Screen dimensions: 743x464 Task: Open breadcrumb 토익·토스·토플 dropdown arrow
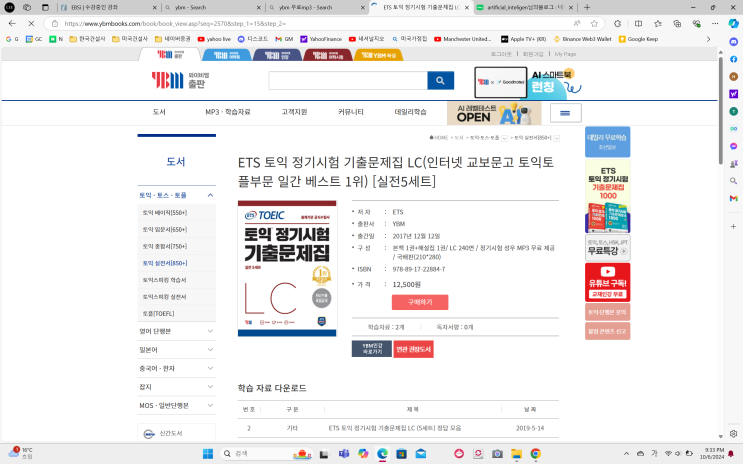[504, 138]
